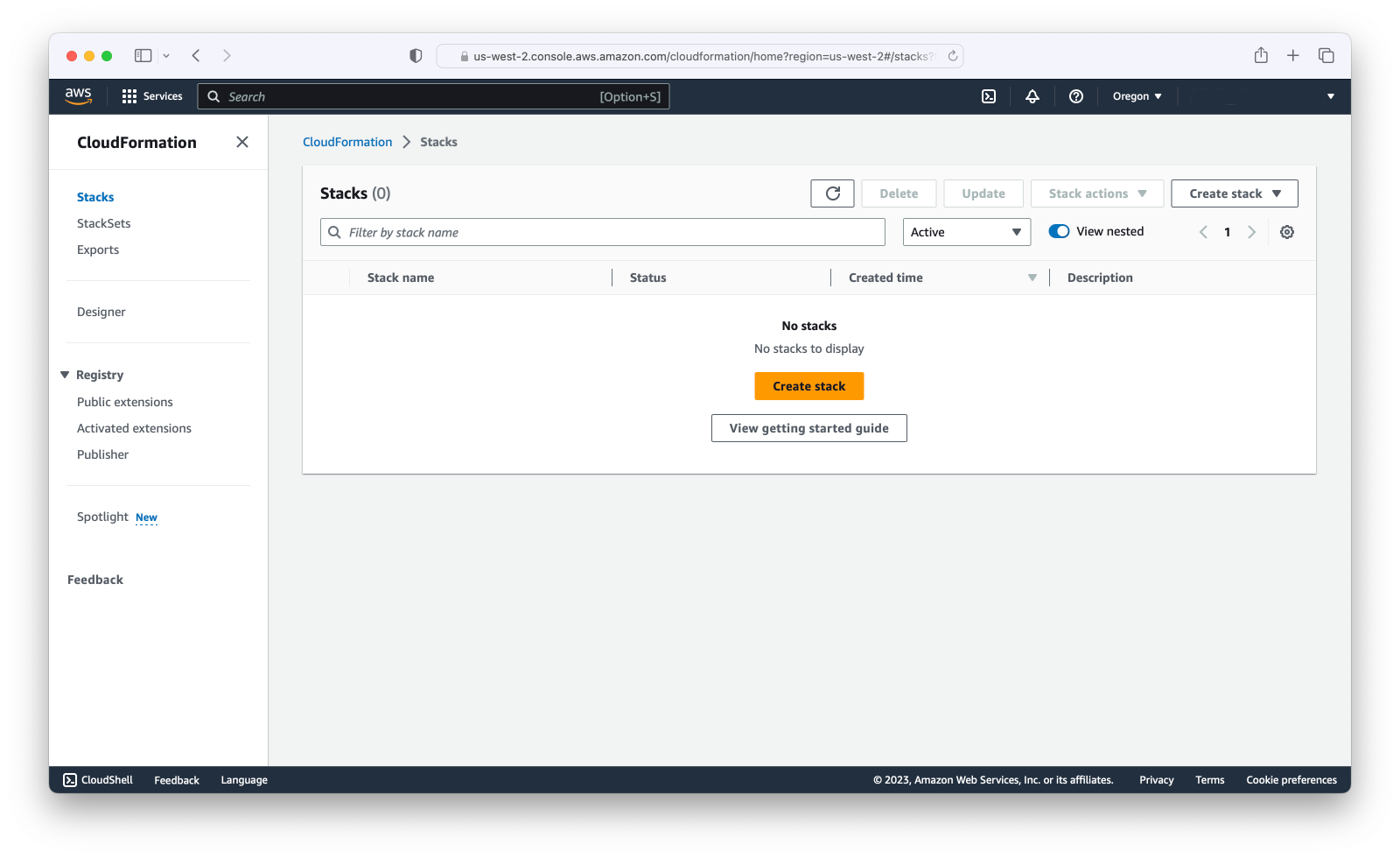Open Terms link in footer
This screenshot has height=858, width=1400.
(1210, 780)
